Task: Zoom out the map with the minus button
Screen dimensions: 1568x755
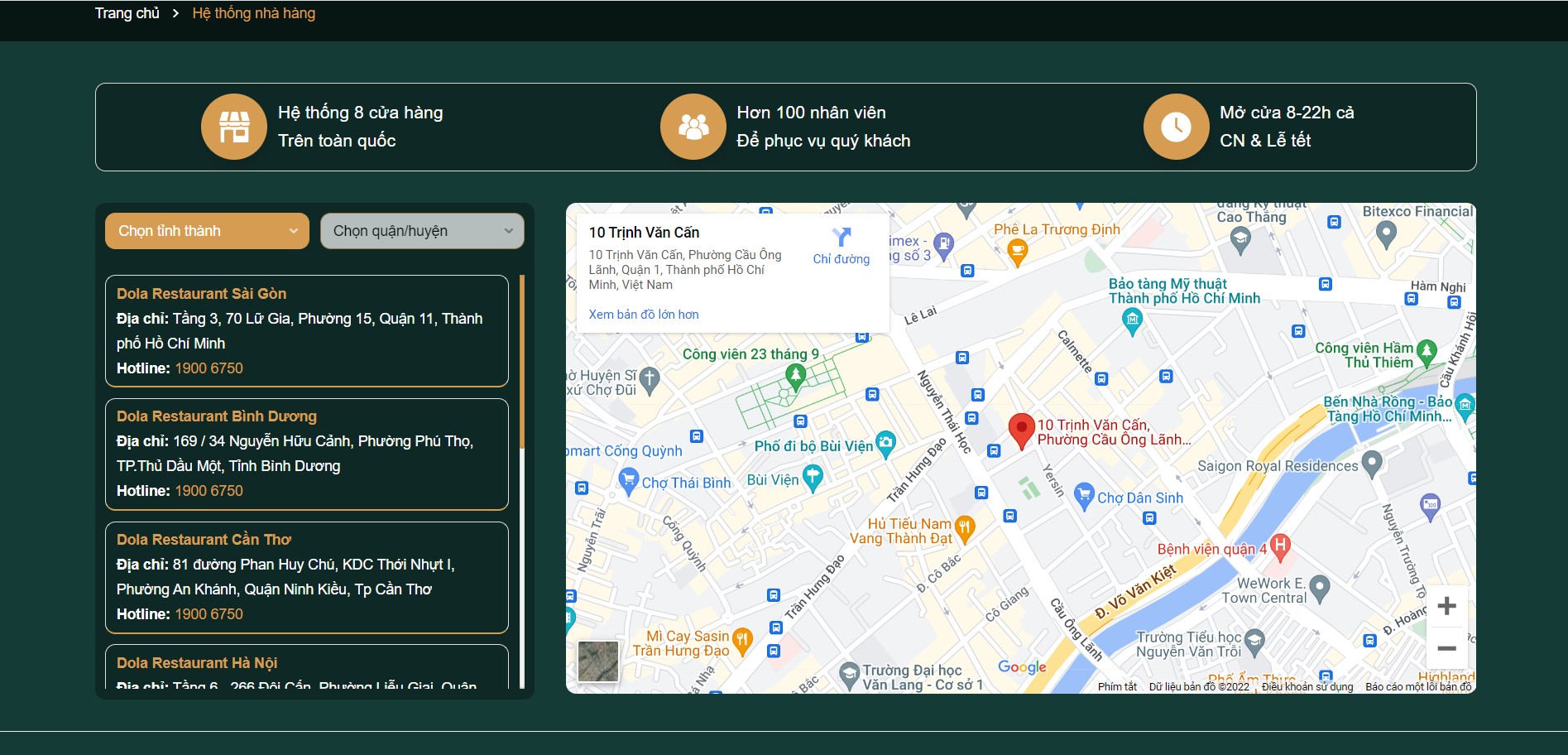Action: click(x=1446, y=648)
